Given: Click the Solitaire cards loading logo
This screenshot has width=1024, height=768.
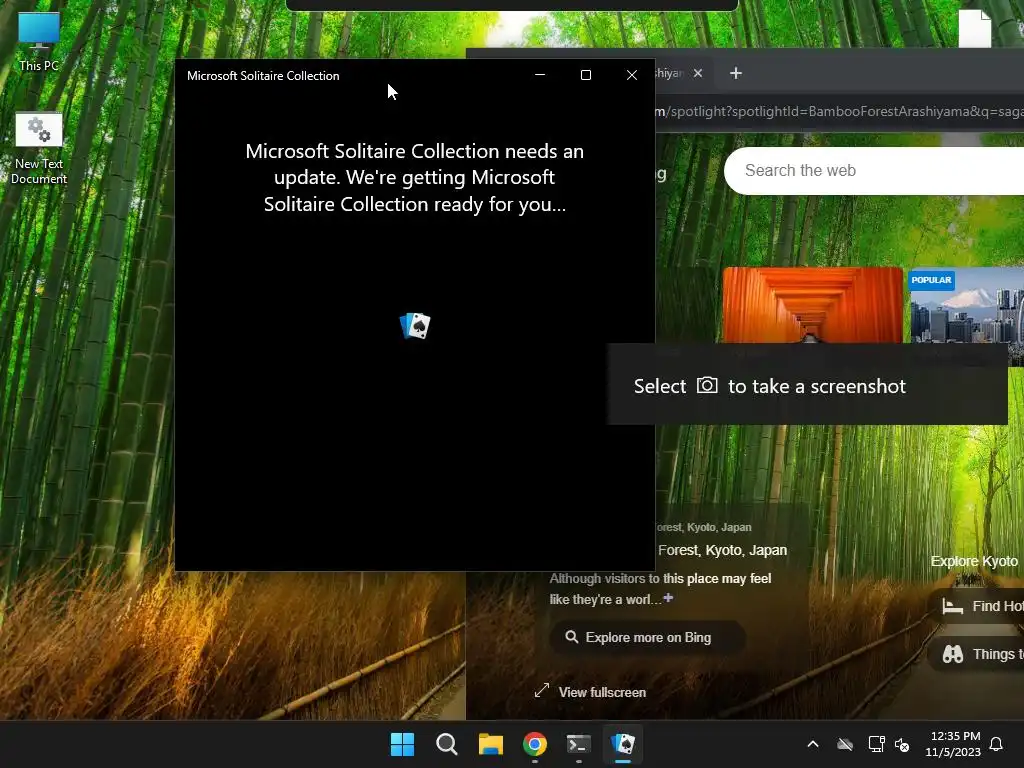Looking at the screenshot, I should click(415, 325).
